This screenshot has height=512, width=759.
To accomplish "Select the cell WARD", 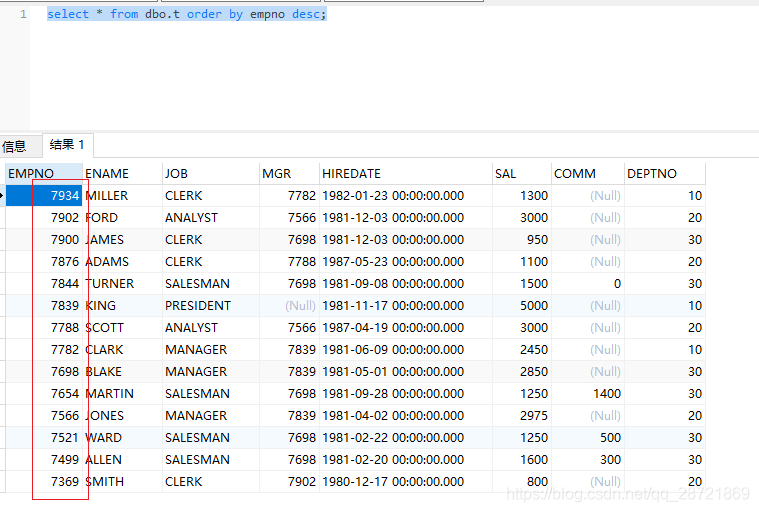I will (122, 438).
